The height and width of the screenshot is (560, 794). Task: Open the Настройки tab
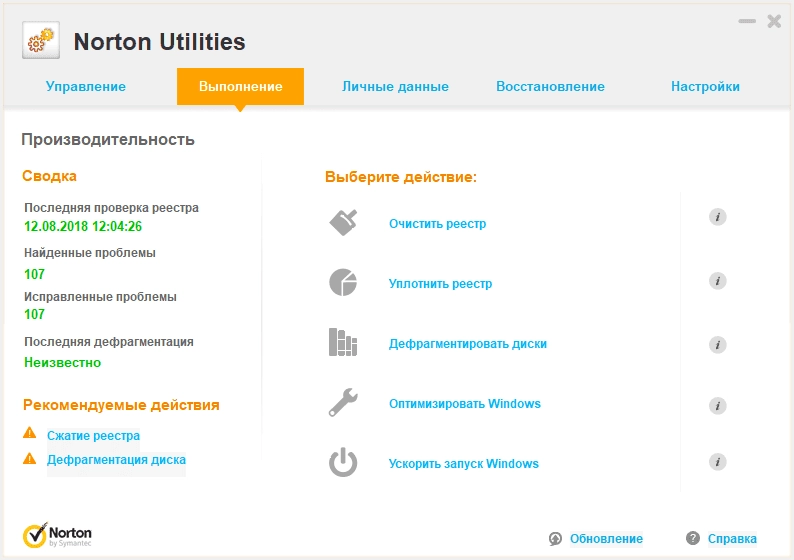coord(705,87)
